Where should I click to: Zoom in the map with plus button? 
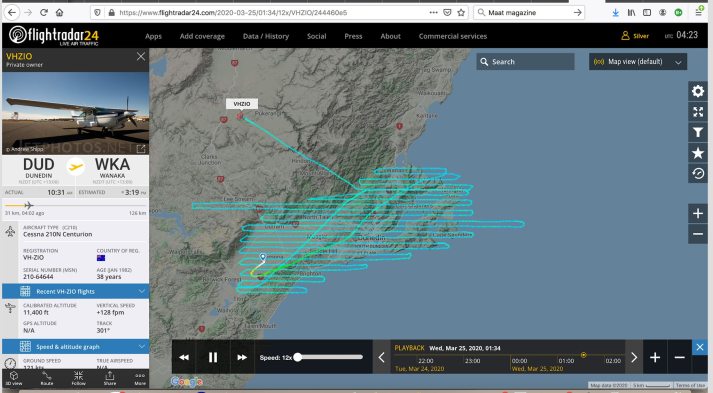698,213
